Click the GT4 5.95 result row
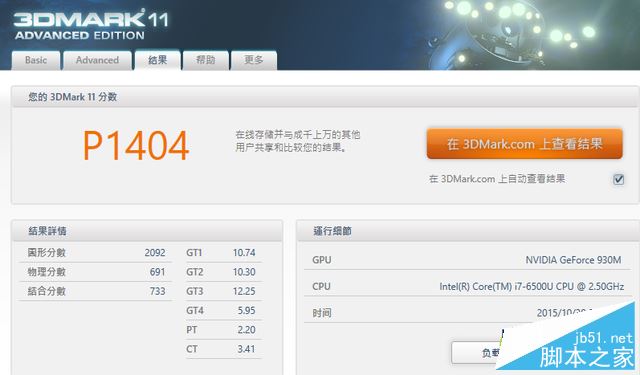The height and width of the screenshot is (375, 640). 223,311
